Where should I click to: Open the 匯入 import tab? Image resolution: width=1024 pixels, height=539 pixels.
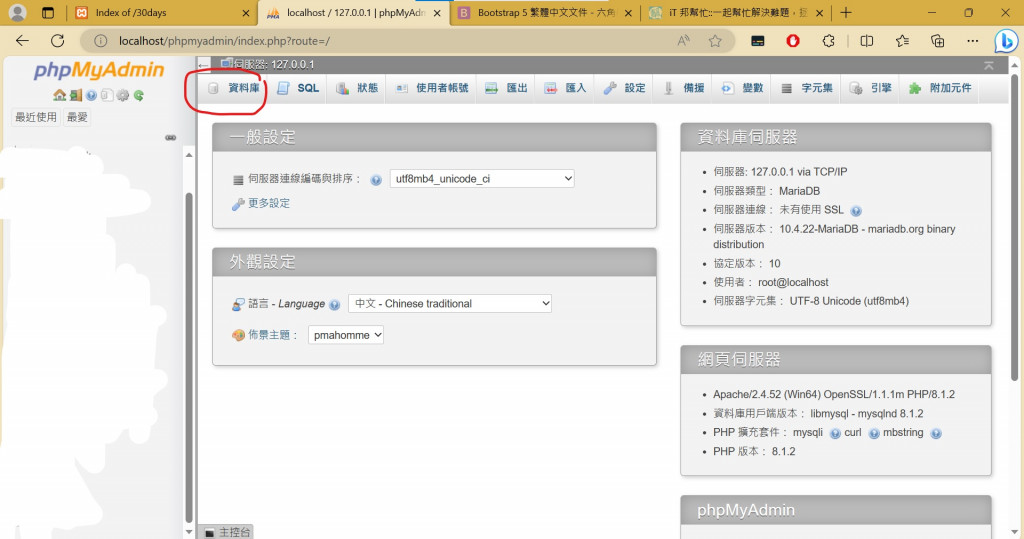tap(565, 88)
